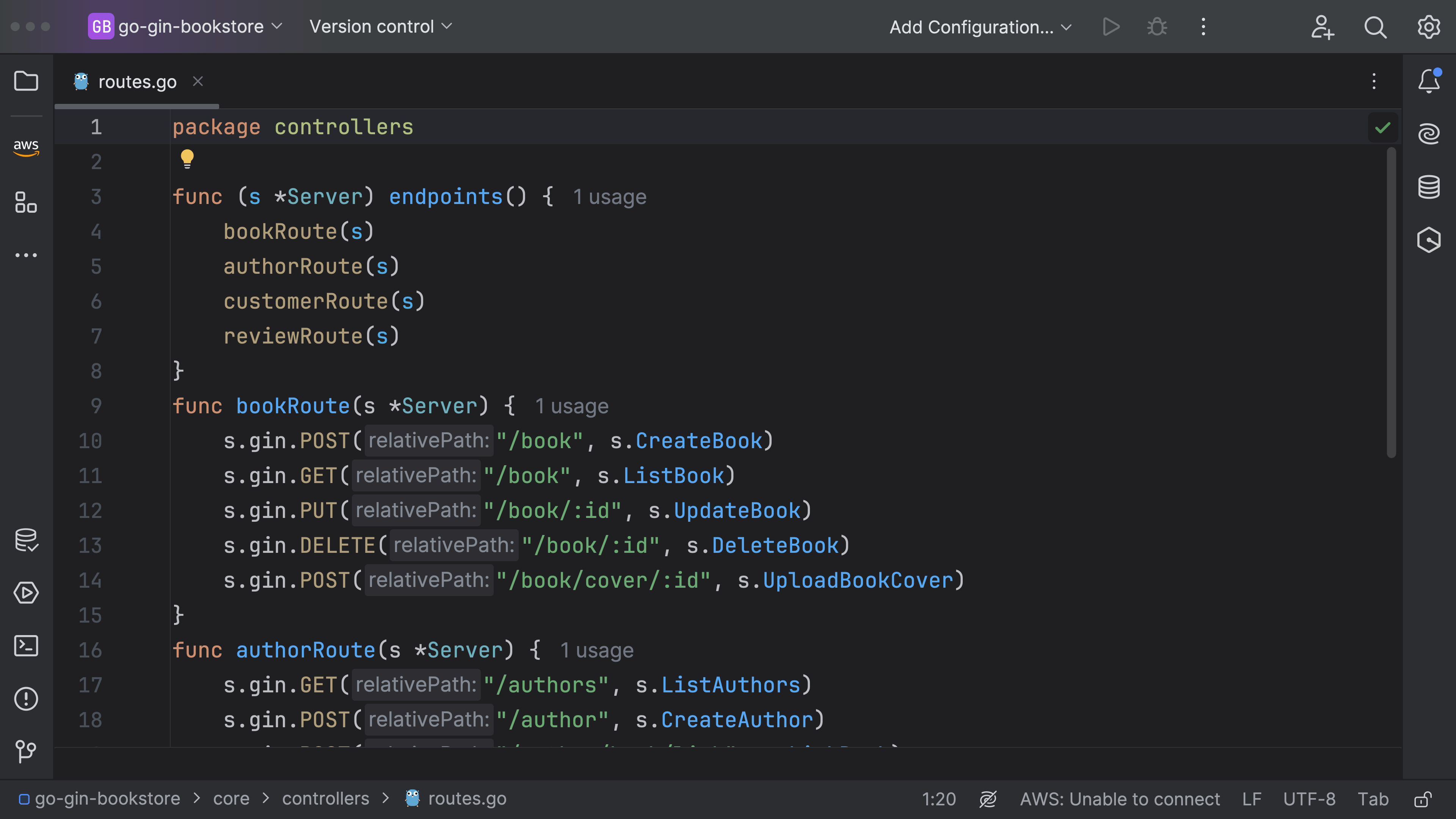Click the UTF-8 encoding in status bar
Screen dimensions: 1456x819
click(x=1309, y=799)
